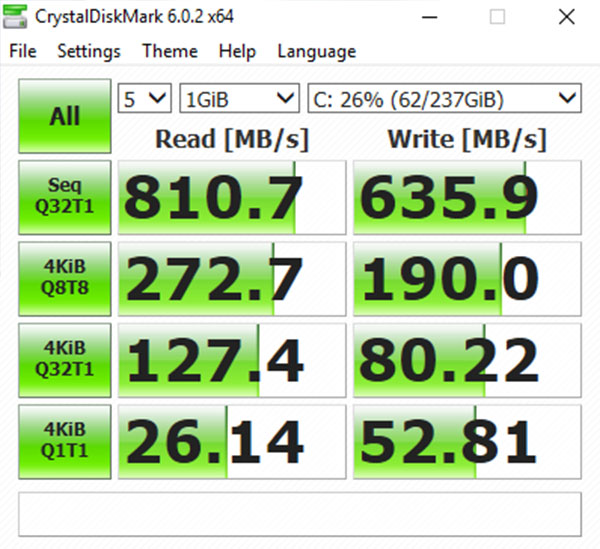Open the Settings menu
Viewport: 600px width, 549px height.
click(89, 51)
